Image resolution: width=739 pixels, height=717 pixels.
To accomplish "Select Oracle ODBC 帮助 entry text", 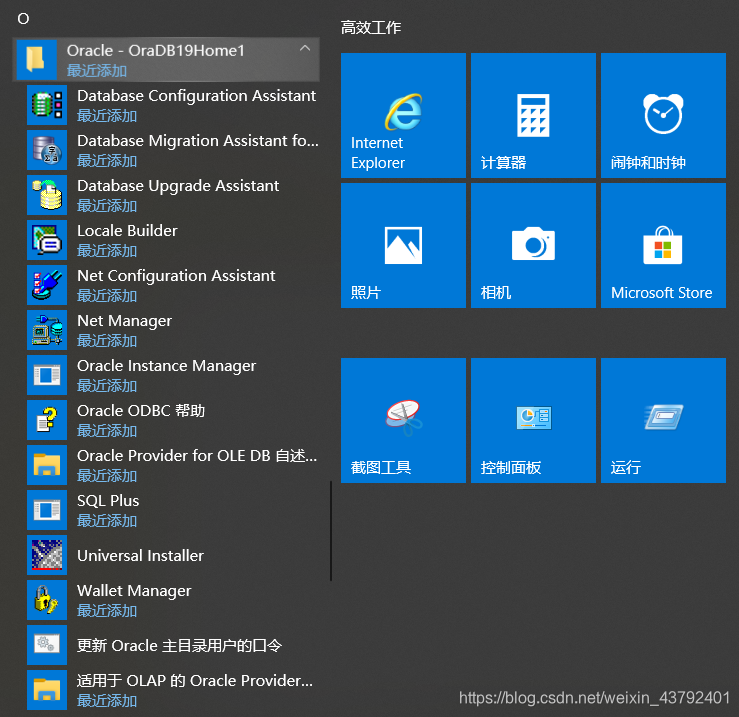I will tap(141, 411).
